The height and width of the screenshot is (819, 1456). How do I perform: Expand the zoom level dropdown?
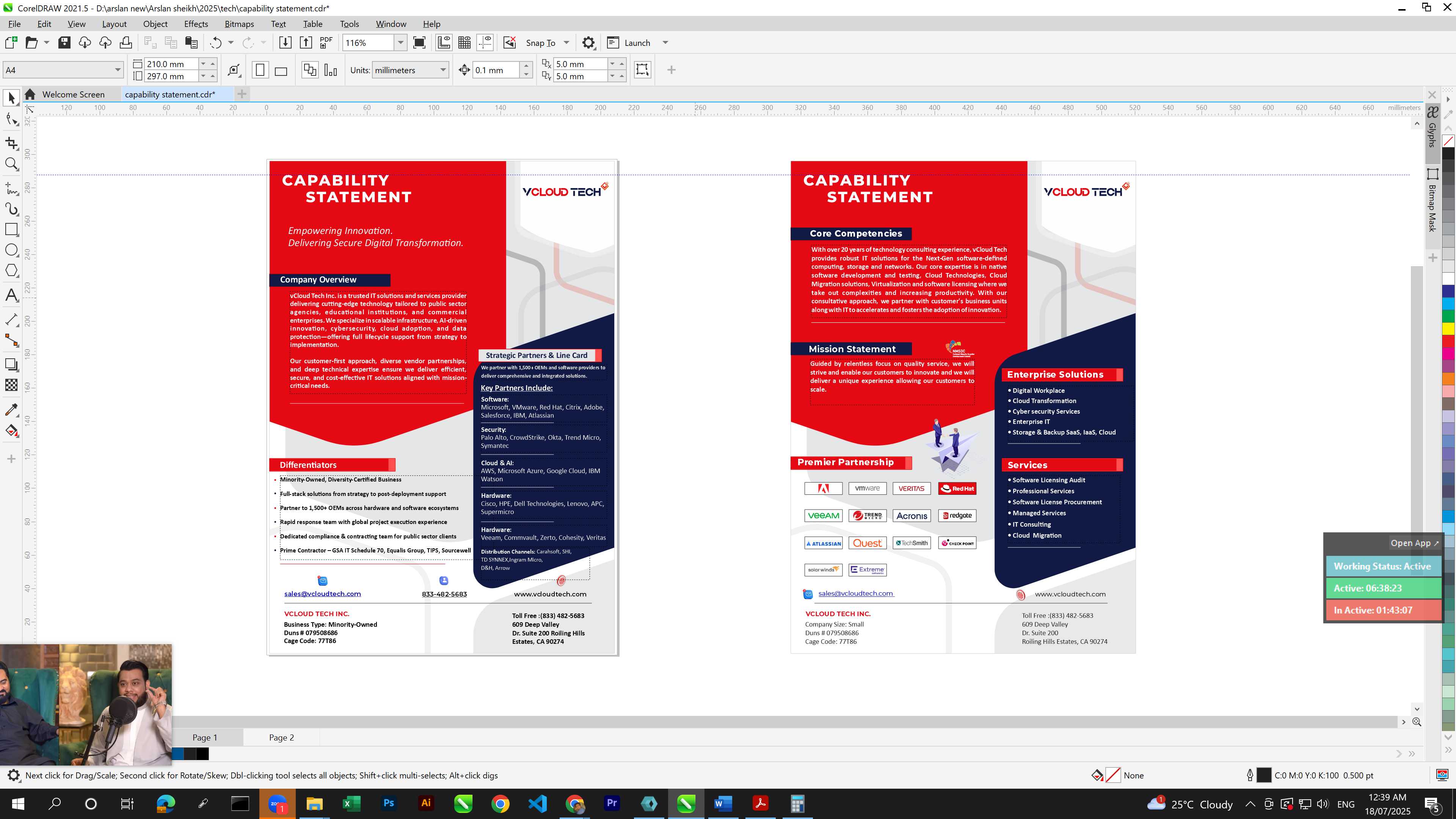tap(400, 43)
